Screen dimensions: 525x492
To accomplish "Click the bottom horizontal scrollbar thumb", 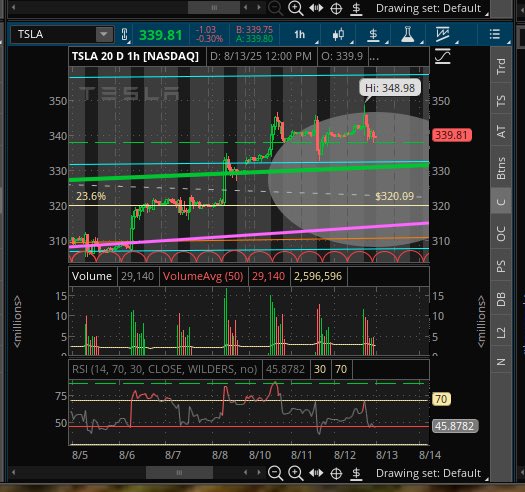I will coord(179,473).
